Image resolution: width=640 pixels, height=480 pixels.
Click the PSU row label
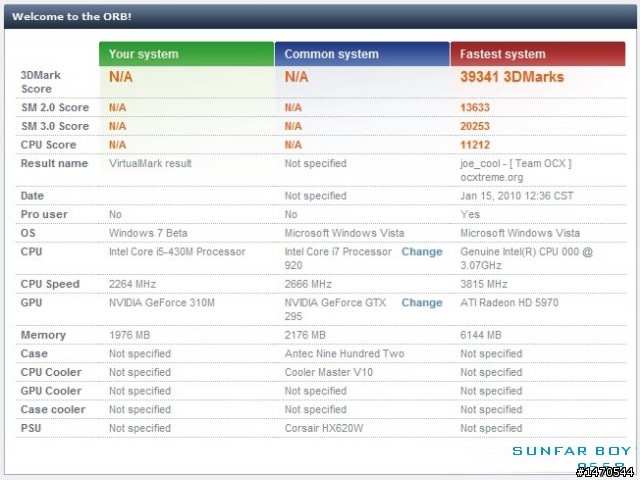coord(31,428)
